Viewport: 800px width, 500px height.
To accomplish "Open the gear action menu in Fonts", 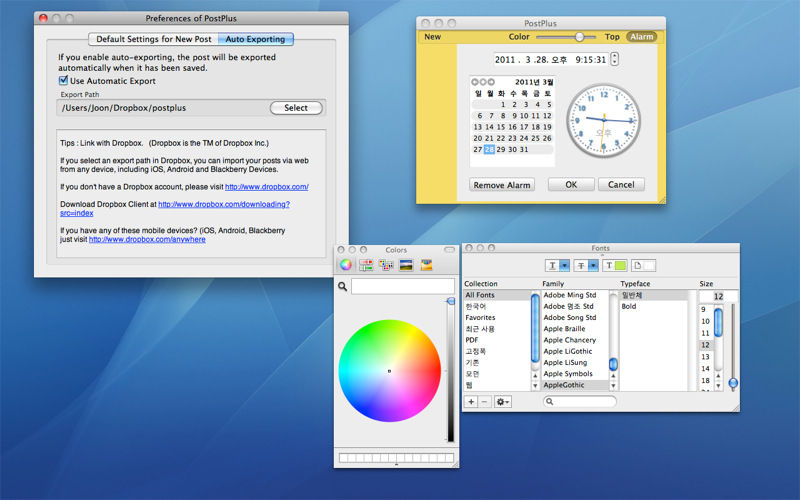I will (503, 402).
